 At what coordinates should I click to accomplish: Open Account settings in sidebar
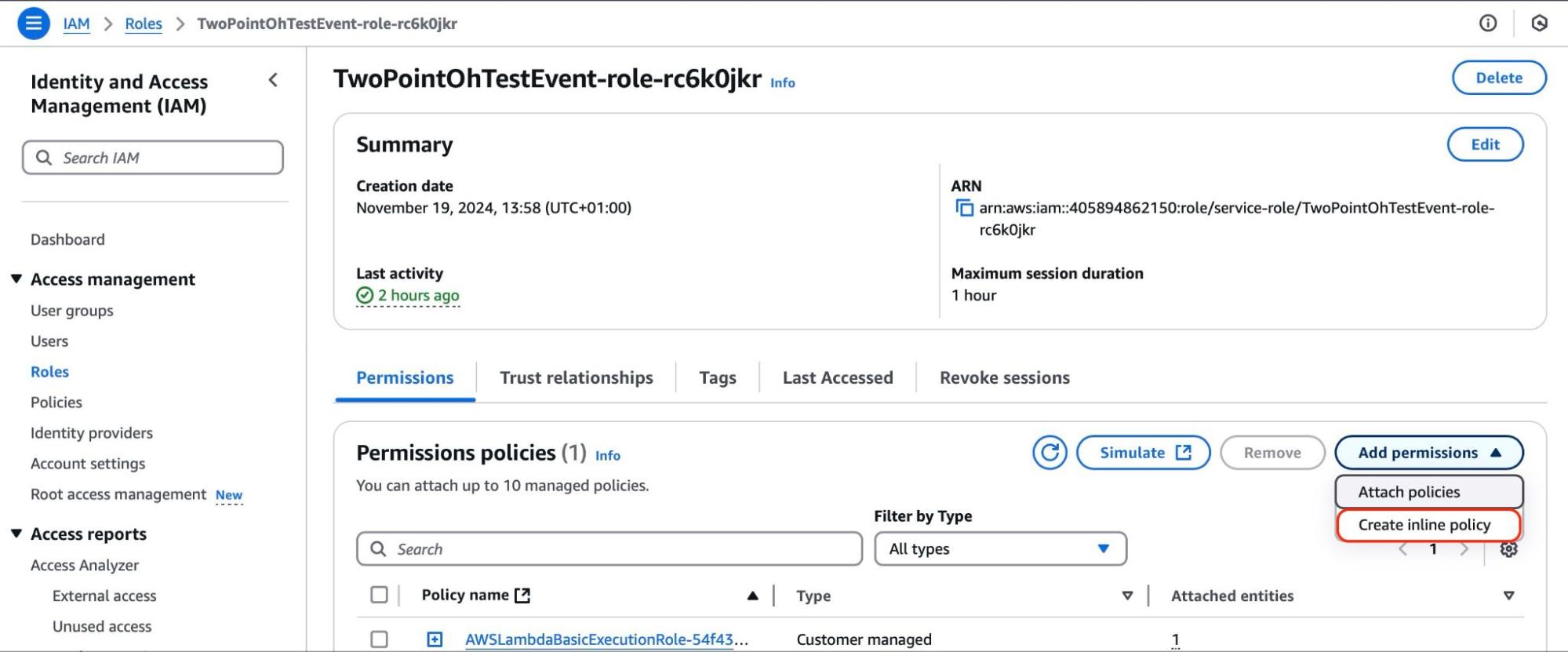point(88,464)
